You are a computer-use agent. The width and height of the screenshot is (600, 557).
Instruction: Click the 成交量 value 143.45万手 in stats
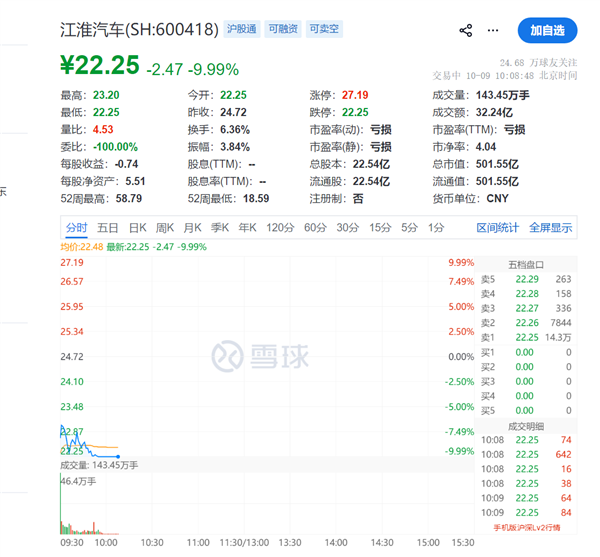click(502, 95)
